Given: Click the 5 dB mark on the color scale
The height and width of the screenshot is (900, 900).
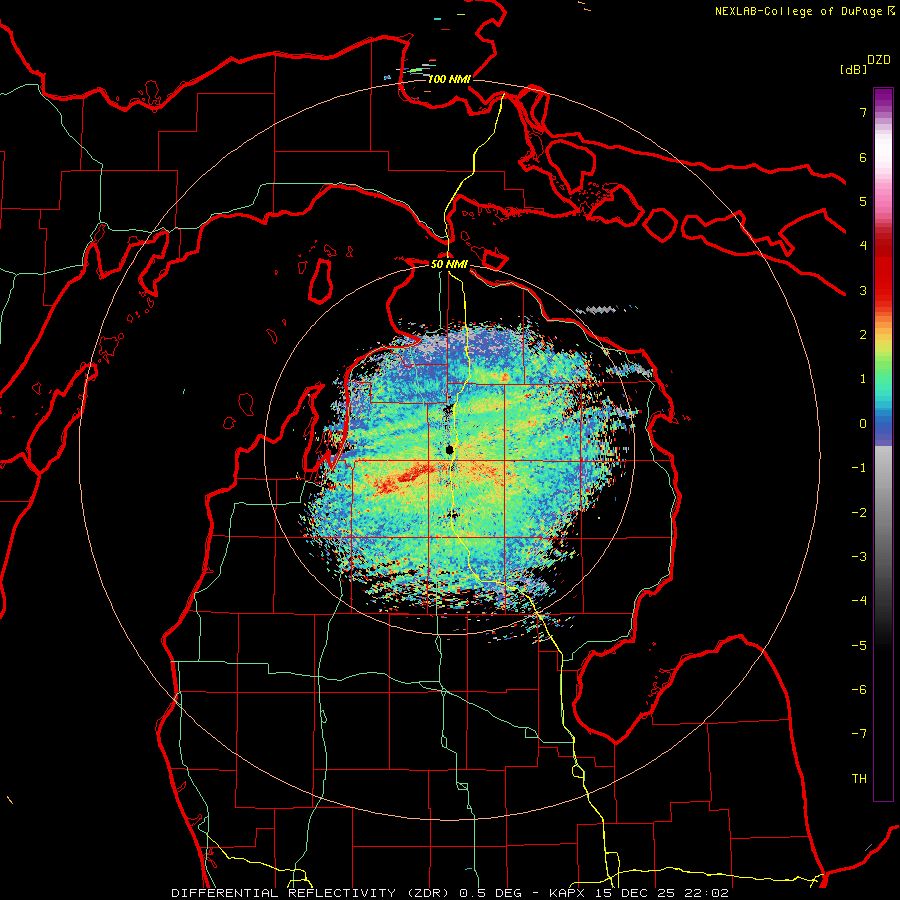Looking at the screenshot, I should [863, 201].
